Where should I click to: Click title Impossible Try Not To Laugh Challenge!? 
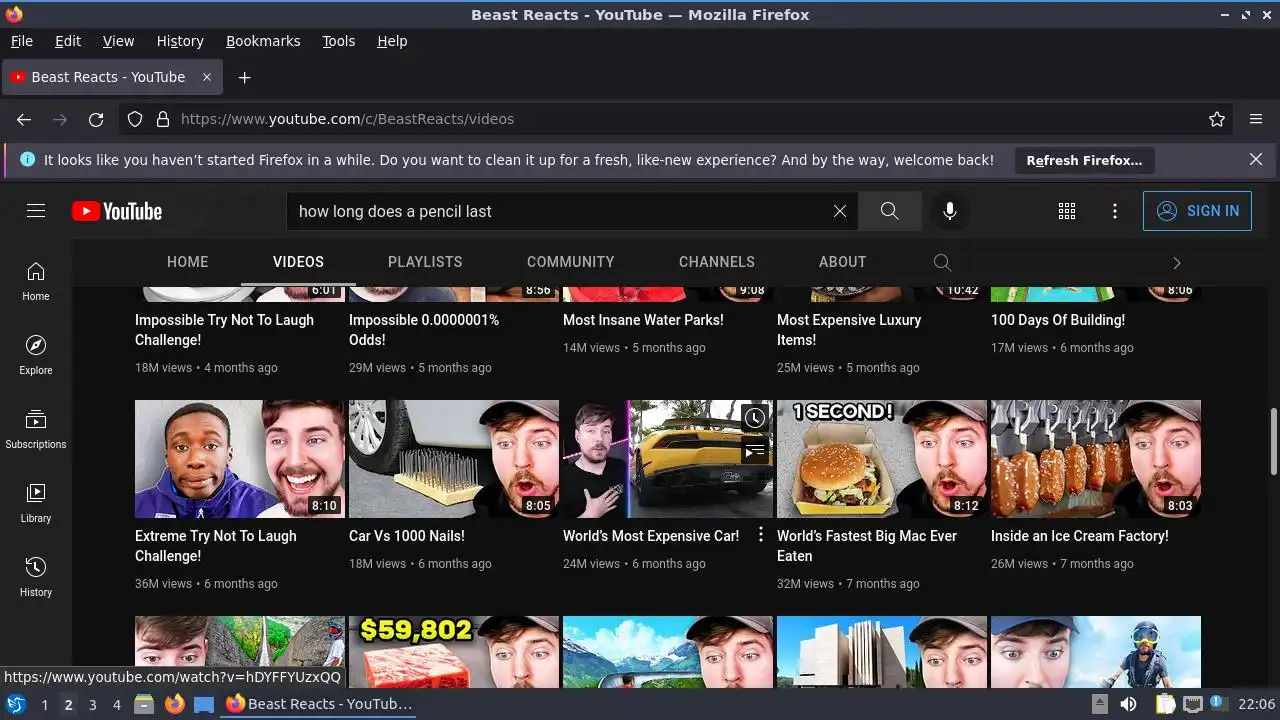224,330
